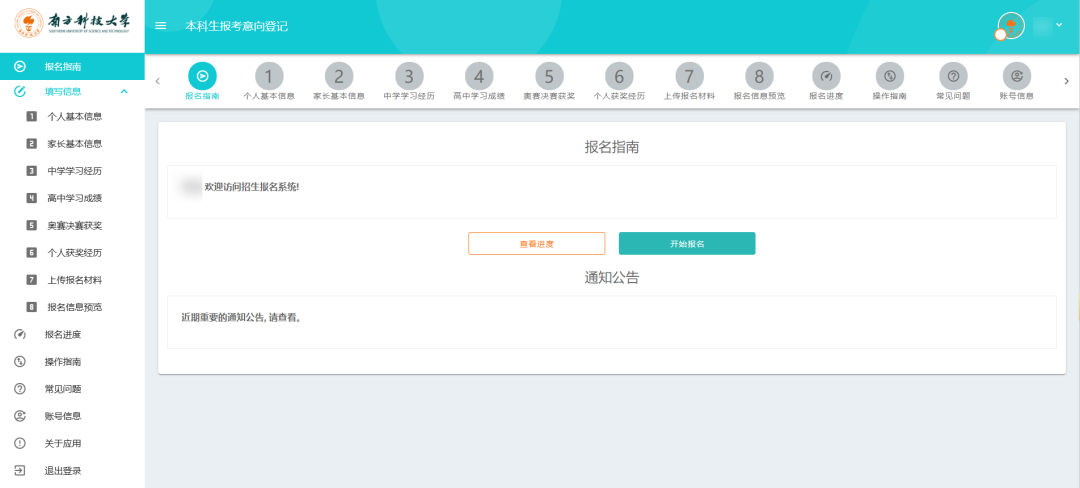Click the sidebar number 1 icon
The image size is (1080, 488).
[32, 117]
